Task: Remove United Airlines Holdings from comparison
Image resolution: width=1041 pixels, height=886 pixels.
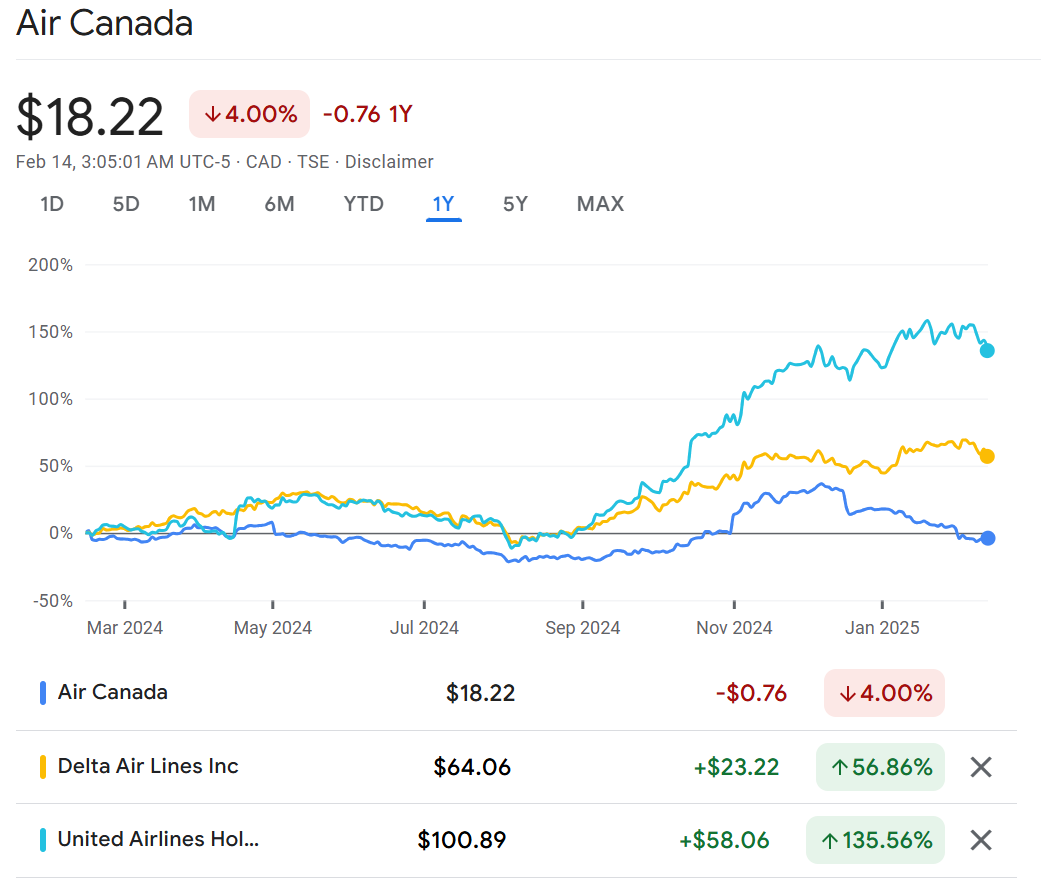Action: pyautogui.click(x=981, y=840)
